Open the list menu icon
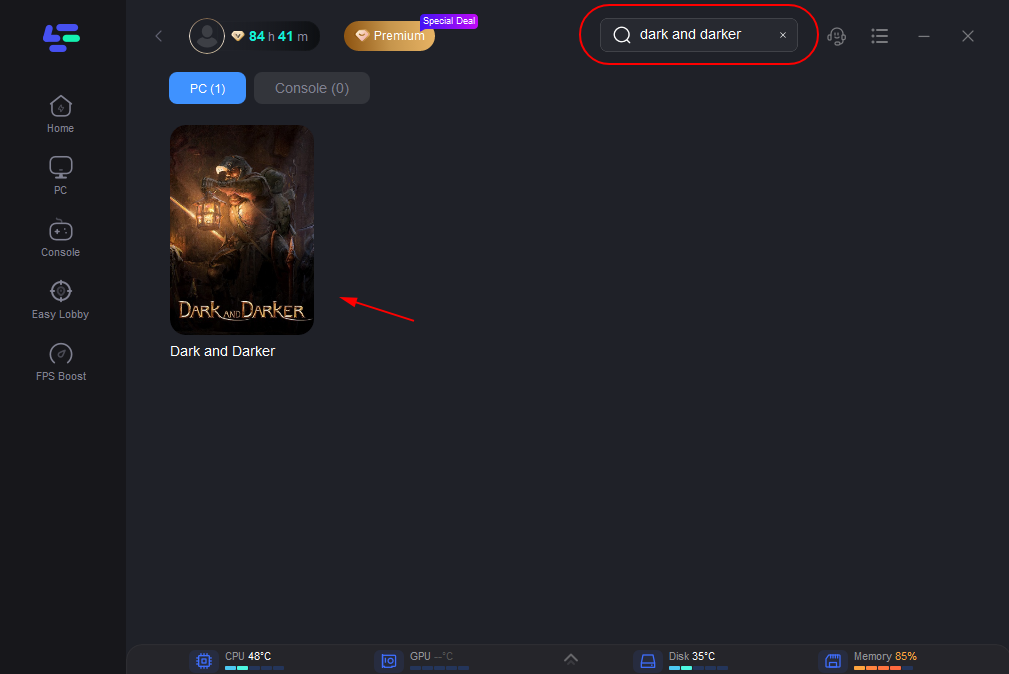This screenshot has width=1009, height=674. 880,36
